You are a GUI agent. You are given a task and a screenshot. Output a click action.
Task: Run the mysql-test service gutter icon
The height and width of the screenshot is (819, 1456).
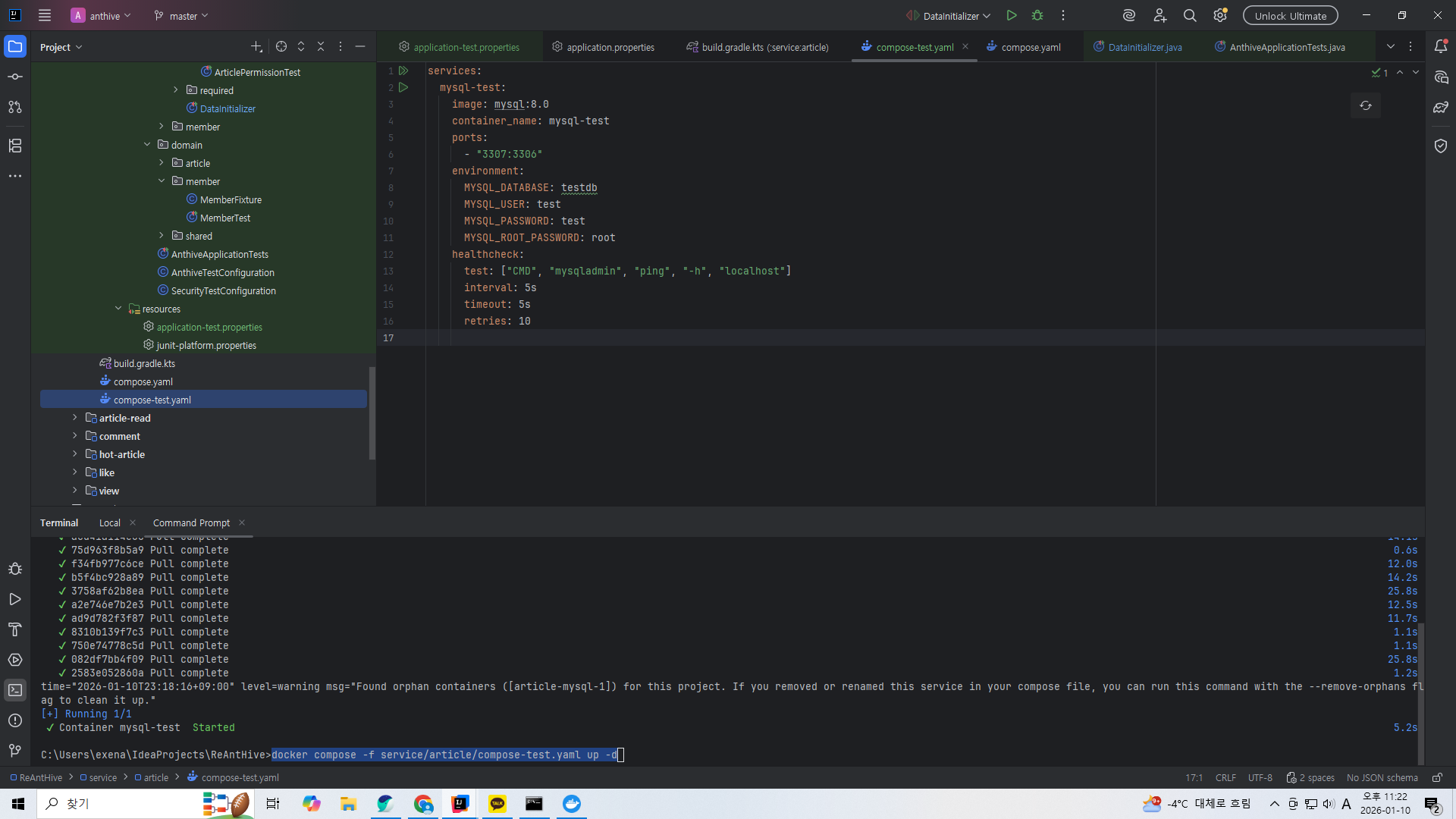[x=403, y=87]
